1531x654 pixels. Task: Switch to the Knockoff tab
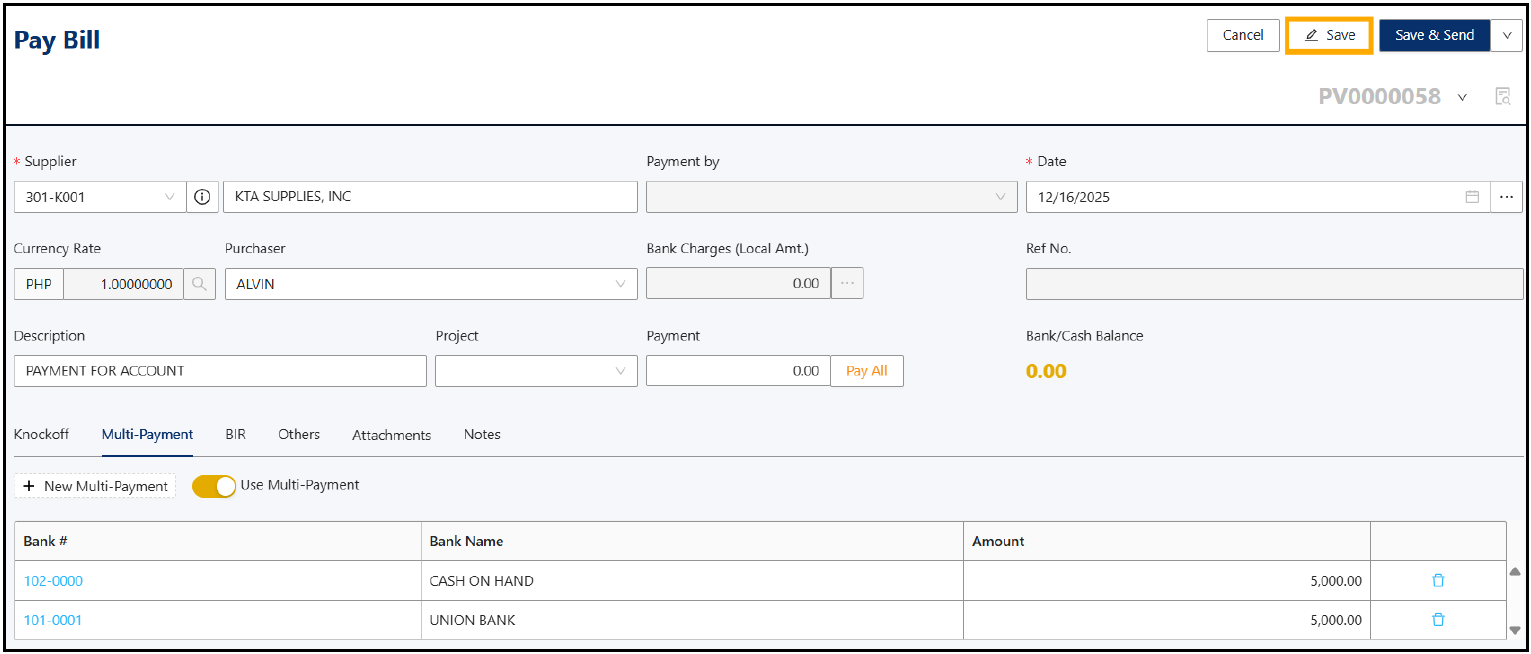[41, 434]
